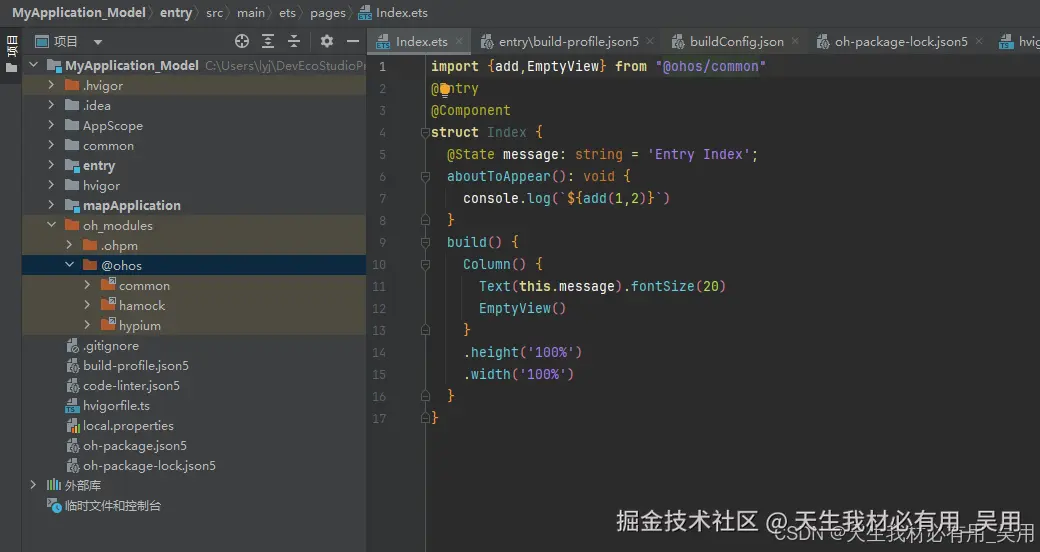
Task: Click src in the breadcrumb path
Action: point(214,13)
